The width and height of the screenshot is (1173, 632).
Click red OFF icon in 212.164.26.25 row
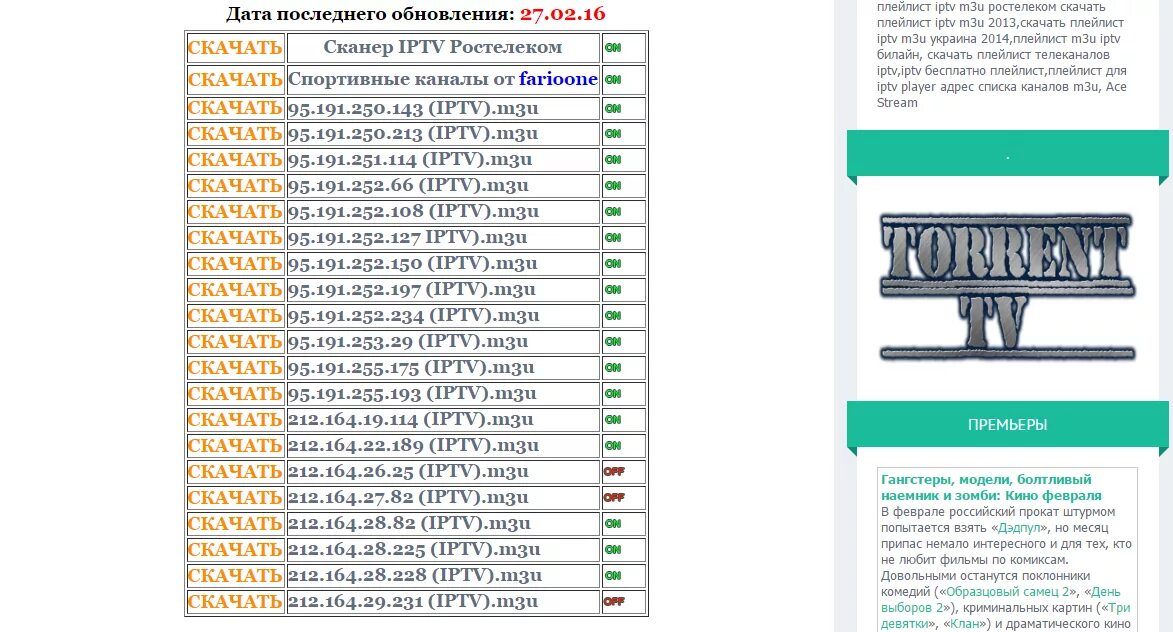point(614,472)
